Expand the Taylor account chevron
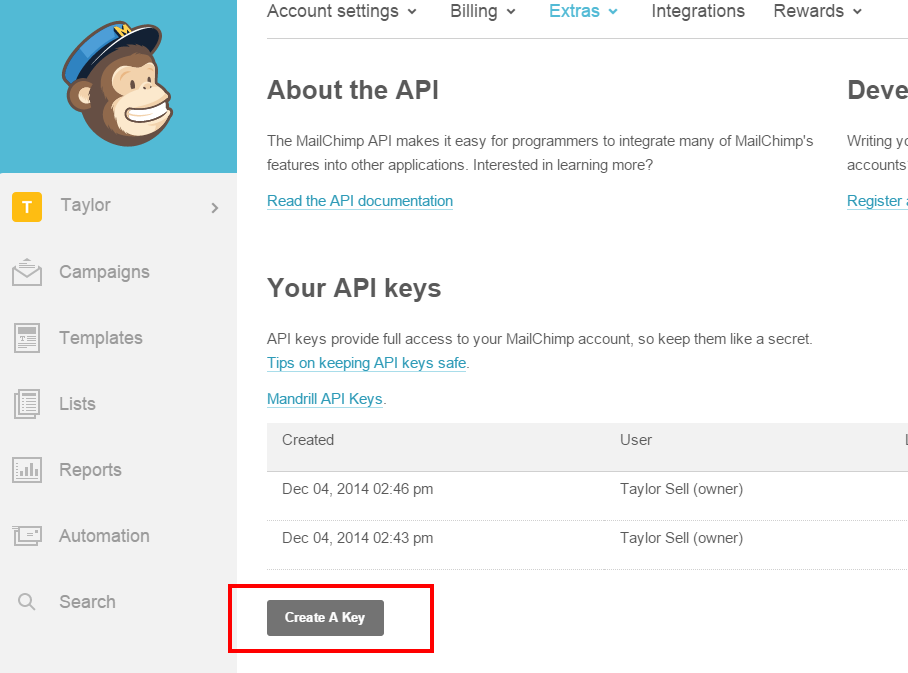This screenshot has height=673, width=908. tap(215, 207)
